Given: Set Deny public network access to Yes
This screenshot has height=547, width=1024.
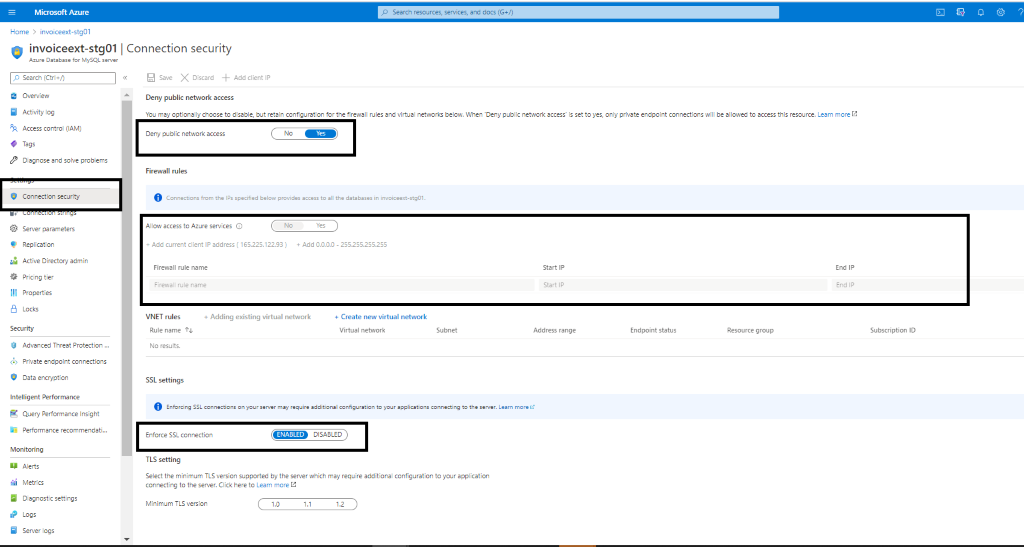Looking at the screenshot, I should [x=321, y=133].
